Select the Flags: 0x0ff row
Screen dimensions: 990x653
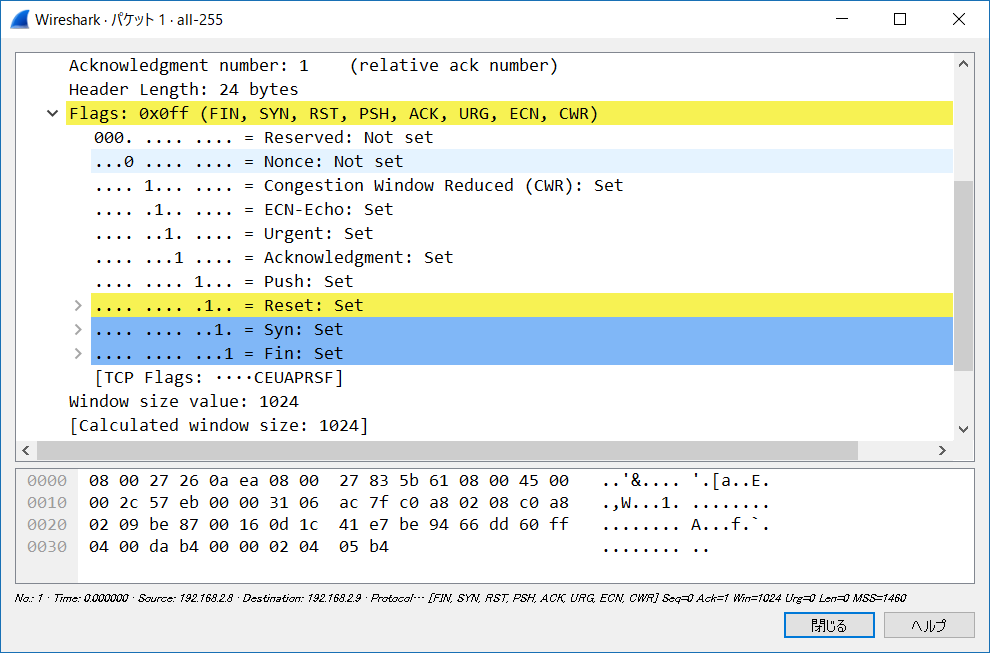[510, 114]
